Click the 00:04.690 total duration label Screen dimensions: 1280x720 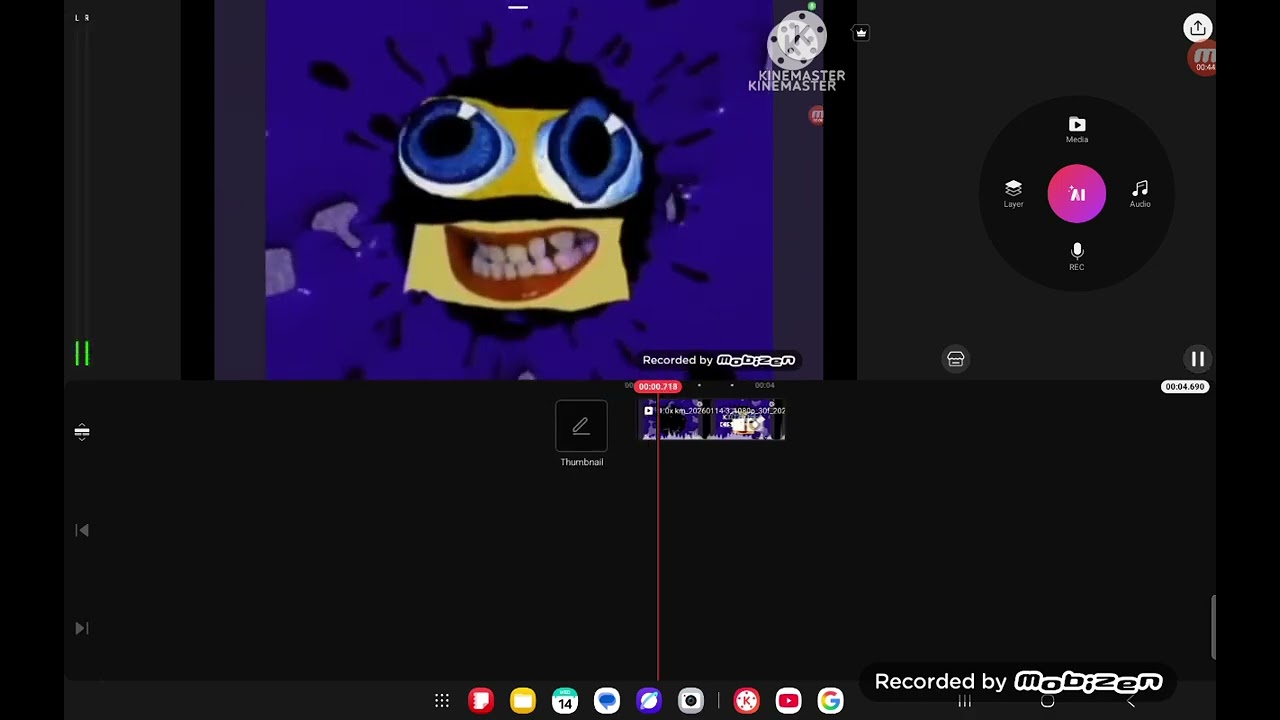coord(1185,386)
